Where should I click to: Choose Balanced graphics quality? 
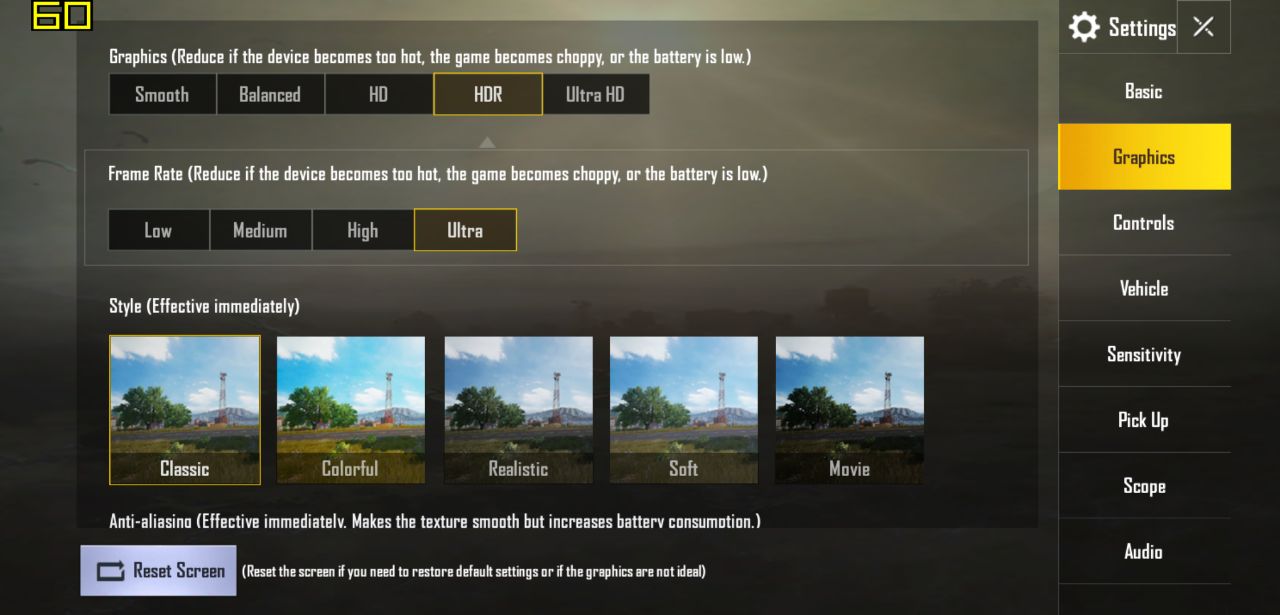[x=270, y=94]
